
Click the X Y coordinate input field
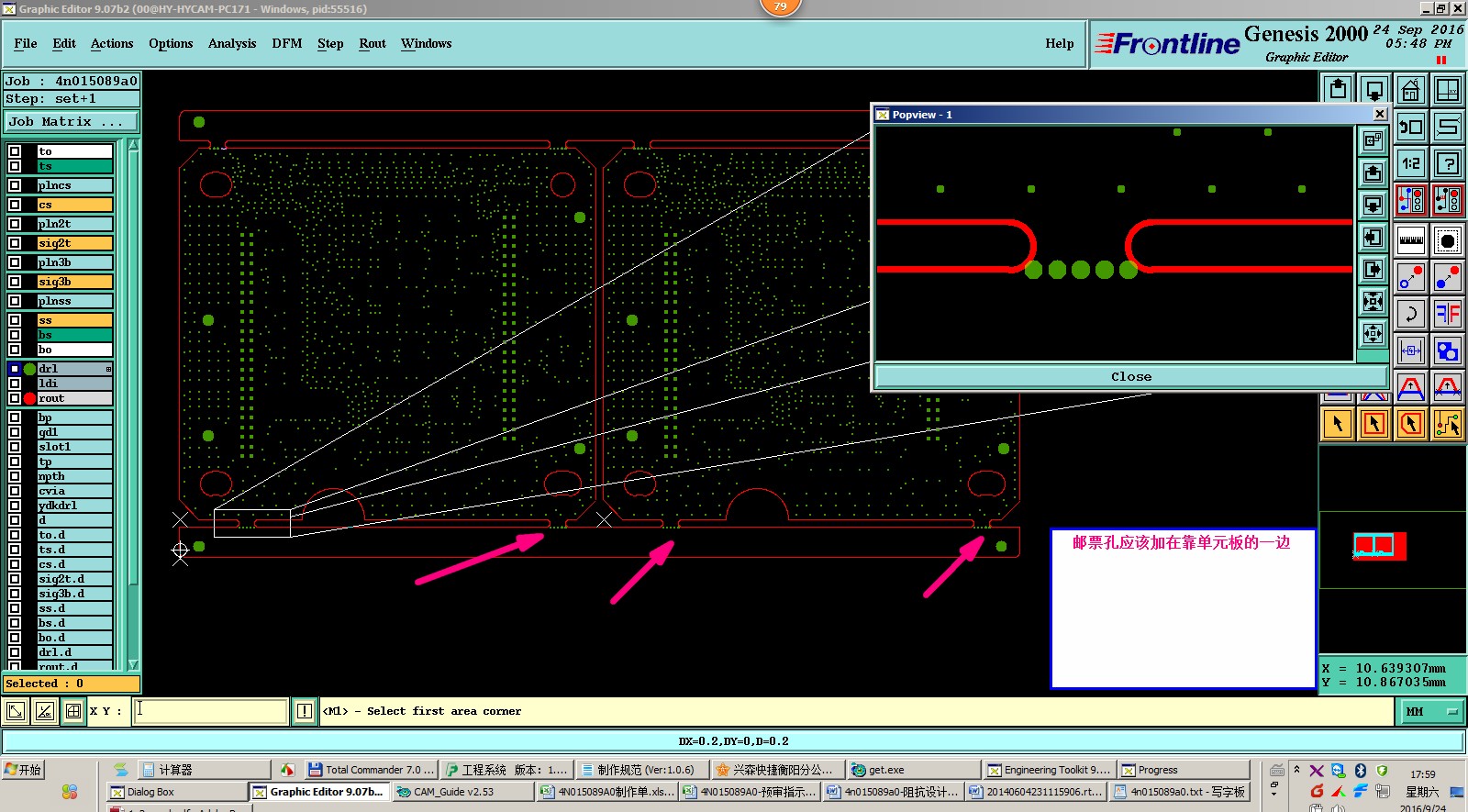(211, 711)
